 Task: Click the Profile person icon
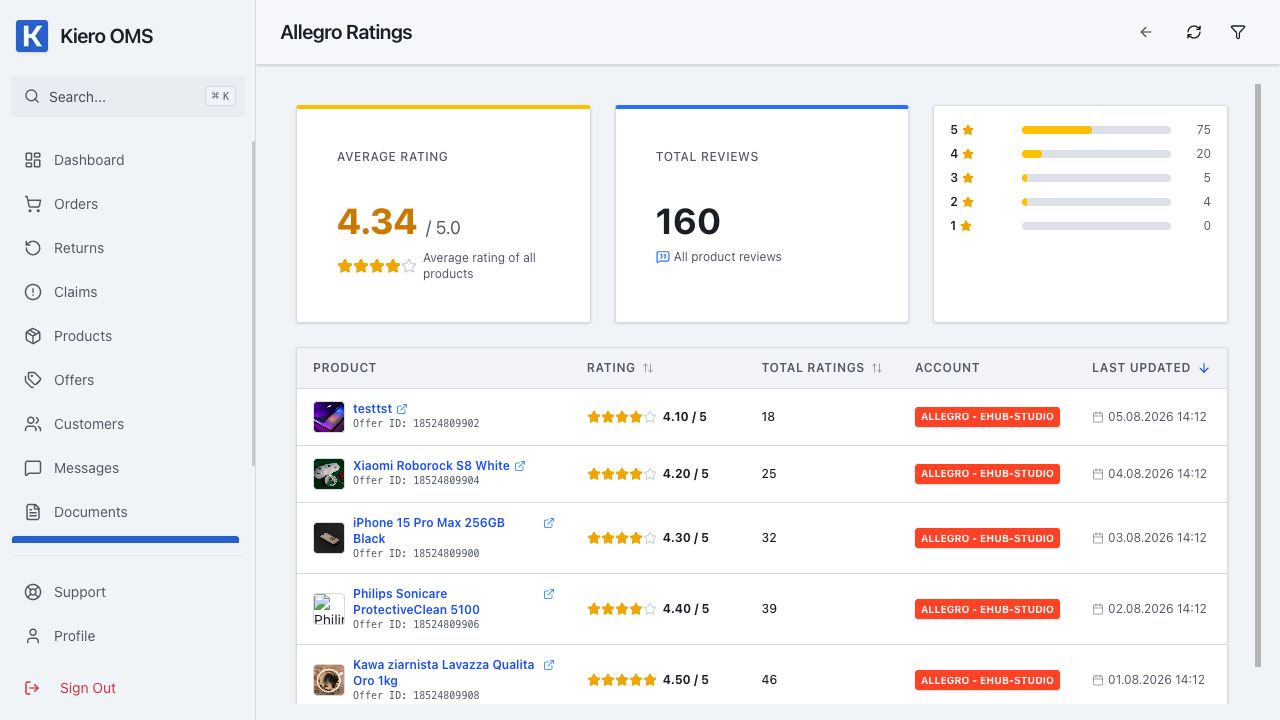tap(33, 636)
